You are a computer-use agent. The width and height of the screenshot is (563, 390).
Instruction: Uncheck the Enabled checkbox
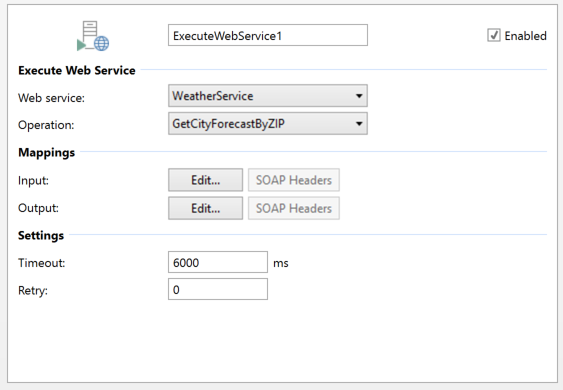[x=494, y=35]
